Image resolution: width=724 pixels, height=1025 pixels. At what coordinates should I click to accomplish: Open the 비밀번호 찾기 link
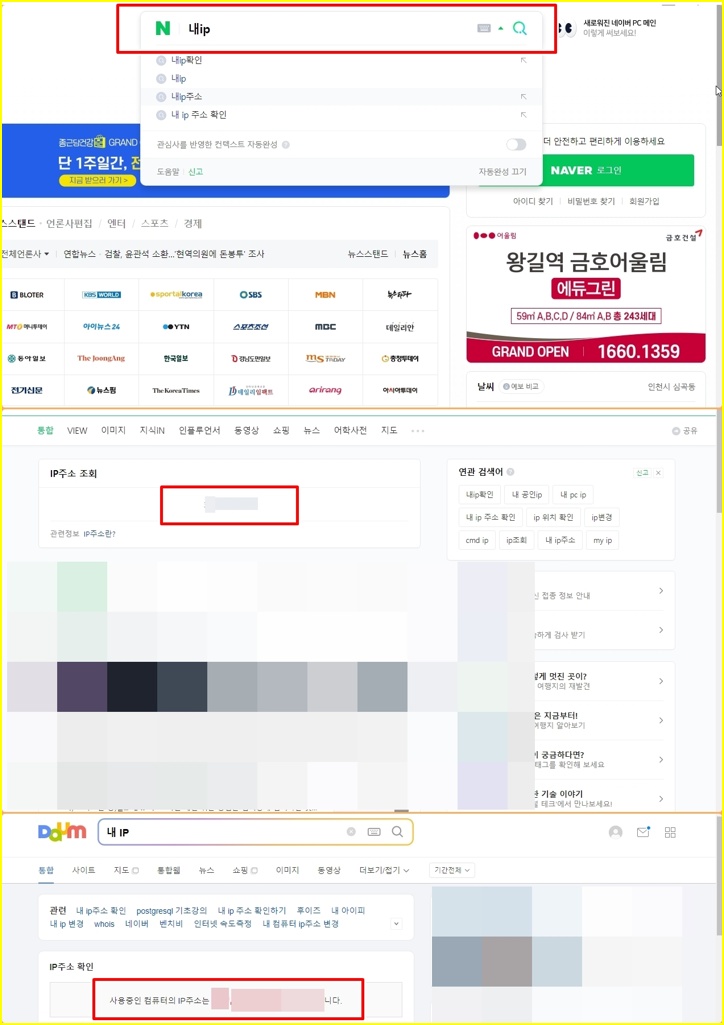click(591, 201)
